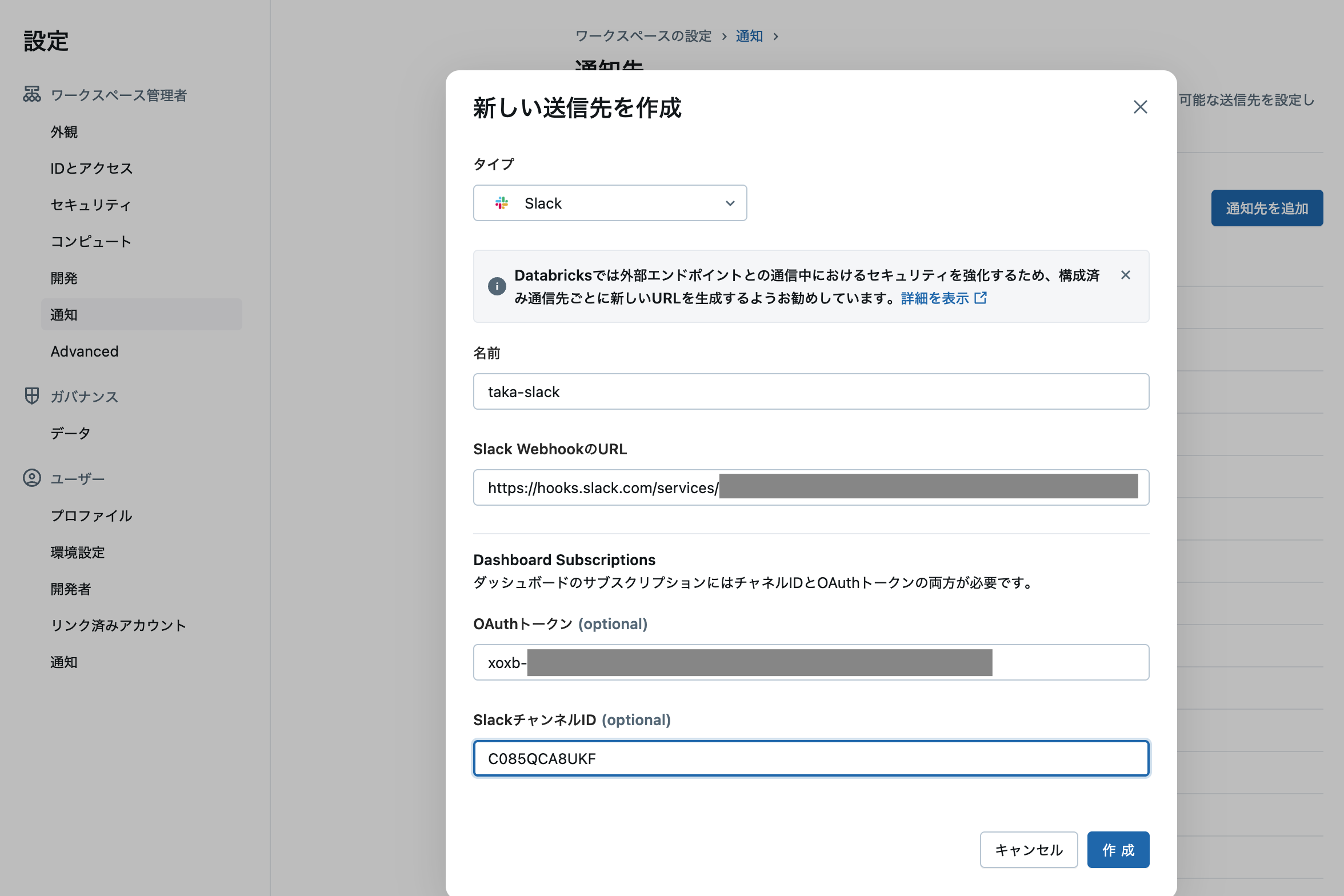Click the キャンセル button
The image size is (1344, 896).
tap(1029, 850)
